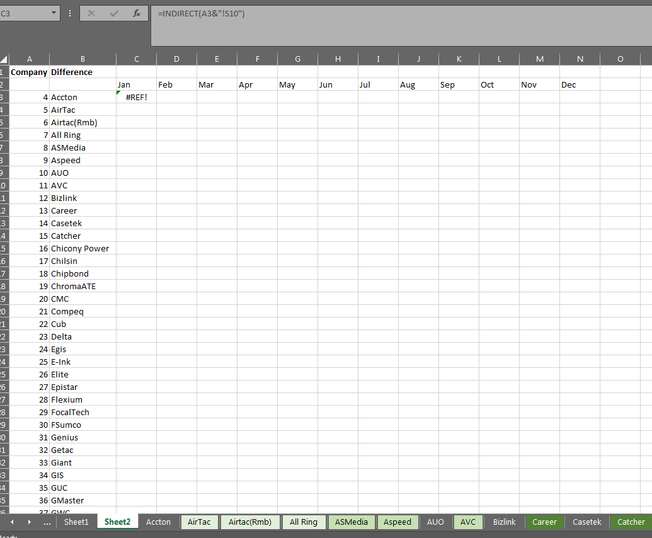Select the Dec month cell
Image resolution: width=652 pixels, height=538 pixels.
580,85
